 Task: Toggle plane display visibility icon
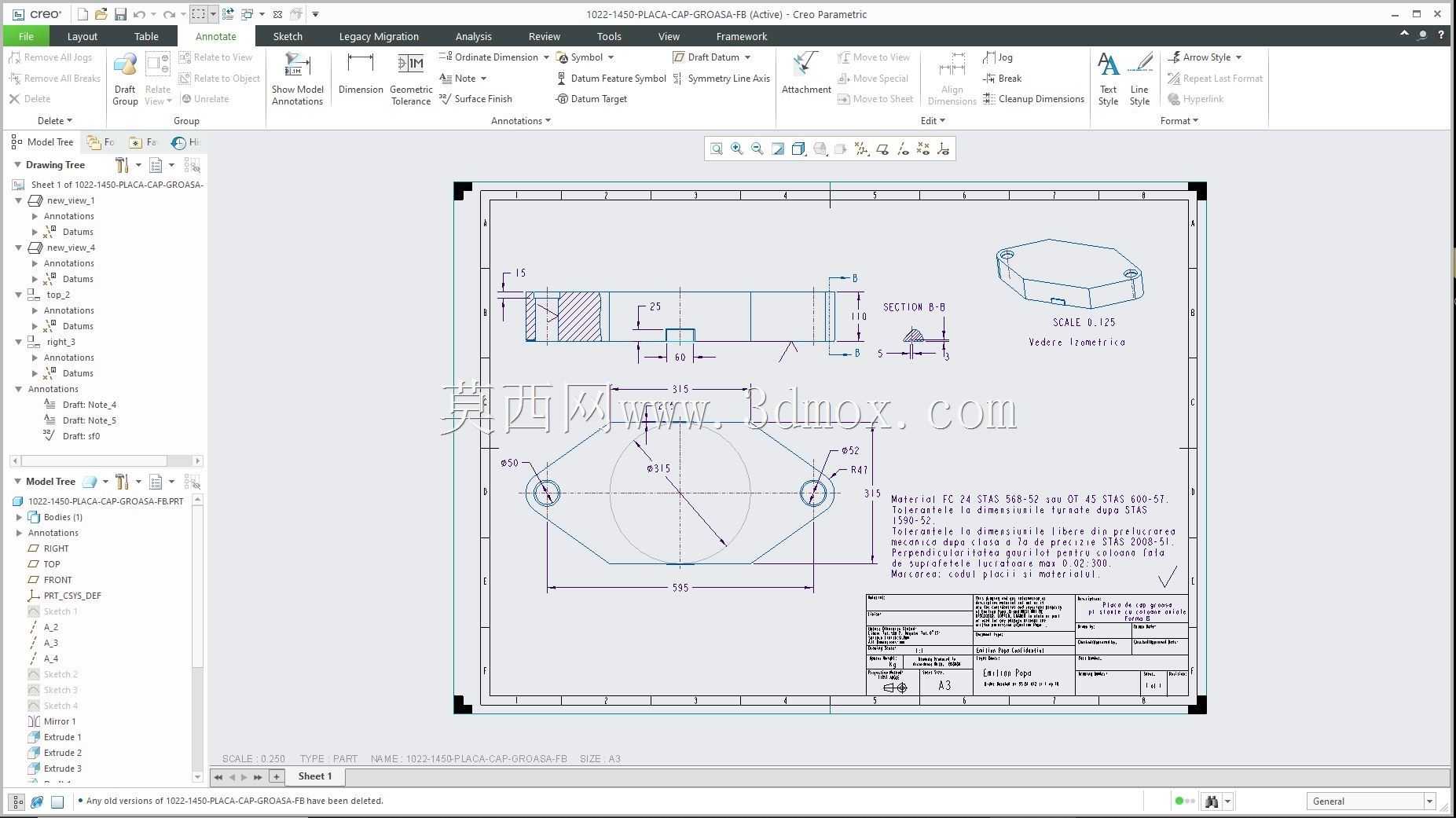tap(882, 149)
